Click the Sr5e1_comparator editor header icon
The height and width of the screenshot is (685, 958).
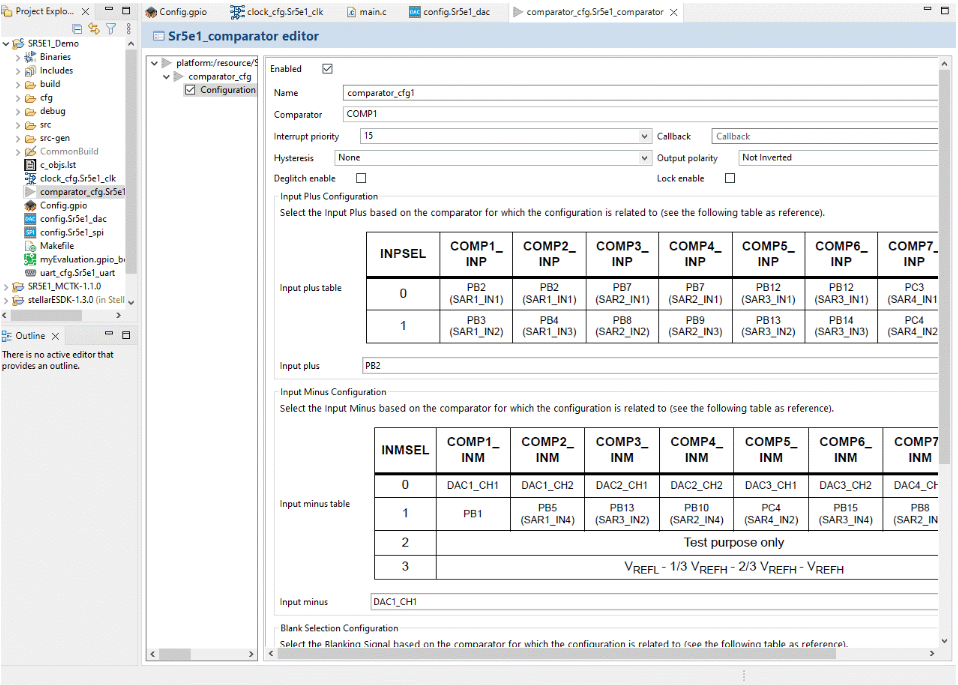[159, 35]
